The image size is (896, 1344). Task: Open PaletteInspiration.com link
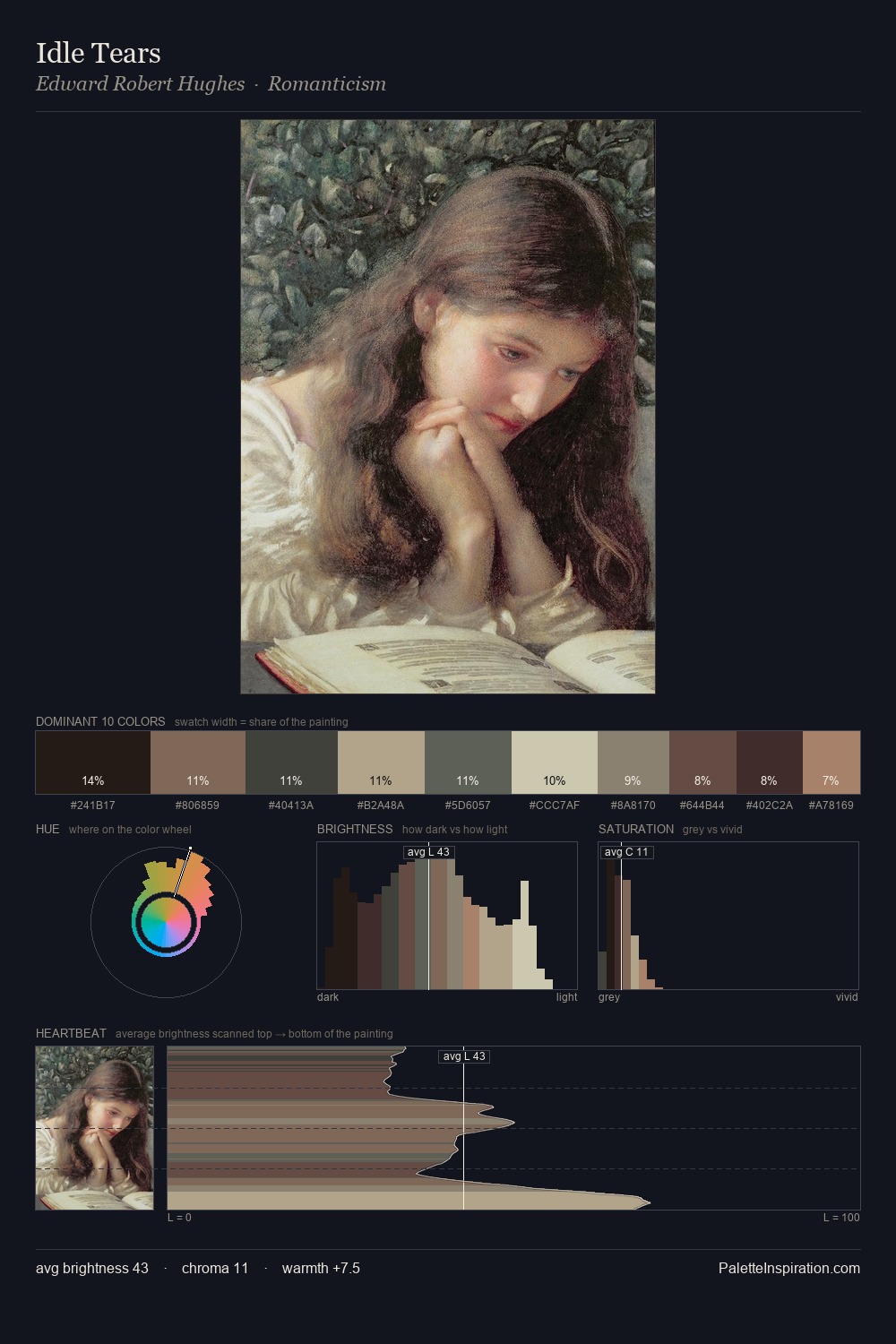pos(789,1268)
